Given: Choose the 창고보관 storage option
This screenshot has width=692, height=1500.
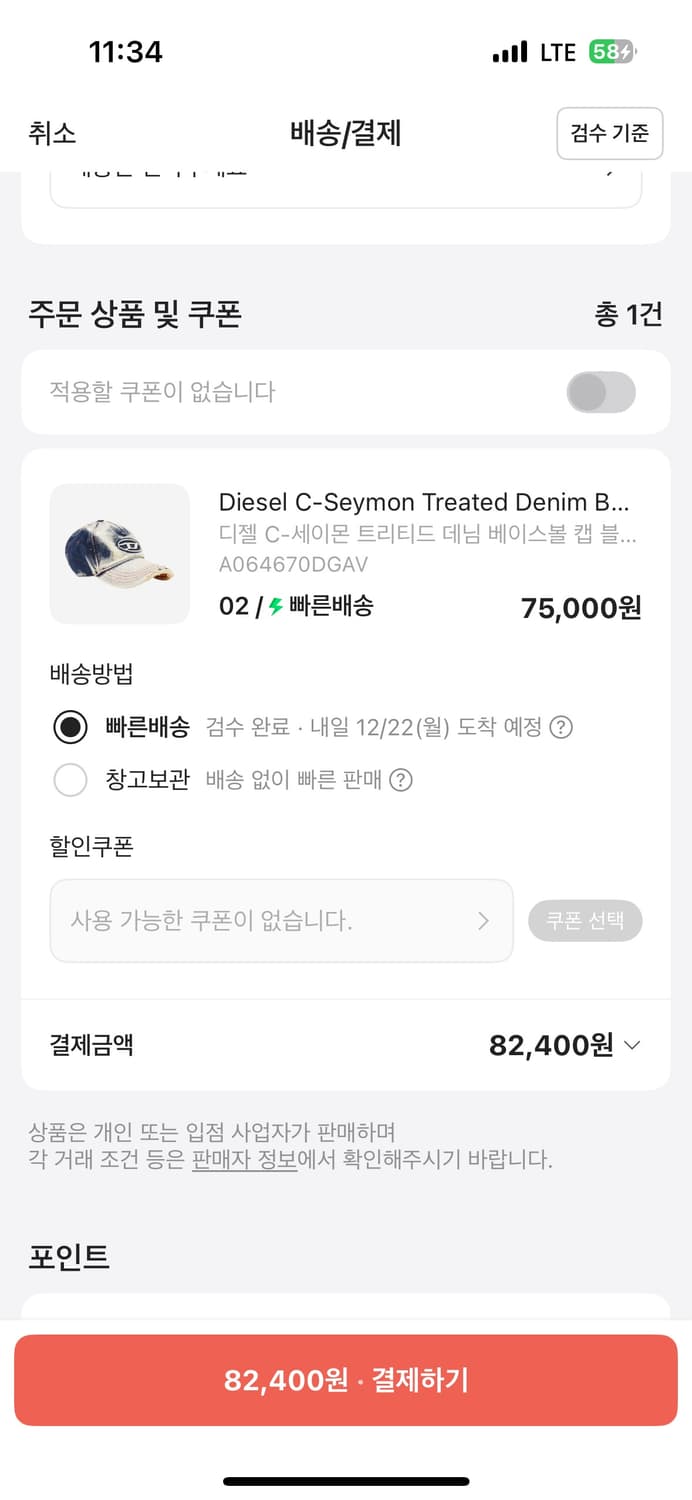Looking at the screenshot, I should click(x=70, y=779).
